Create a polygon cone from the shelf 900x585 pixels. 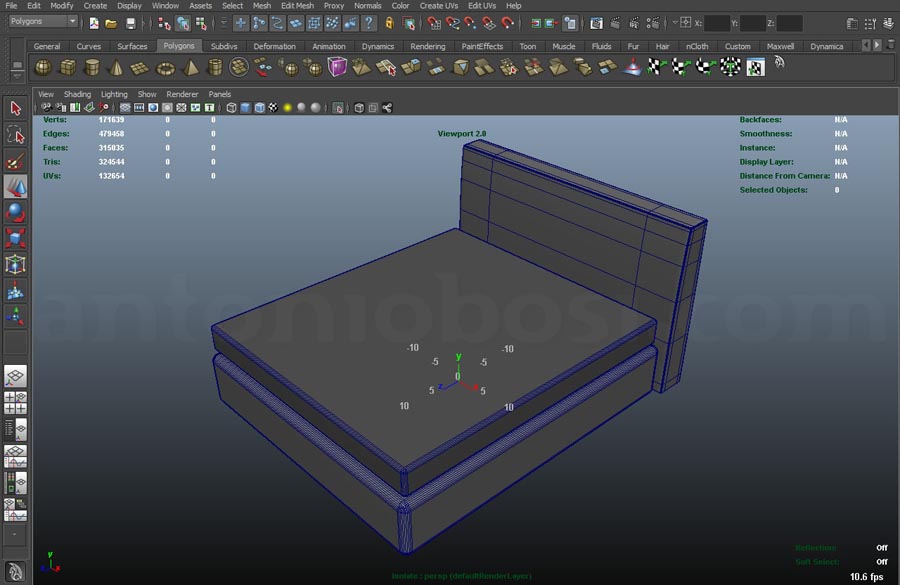point(117,68)
